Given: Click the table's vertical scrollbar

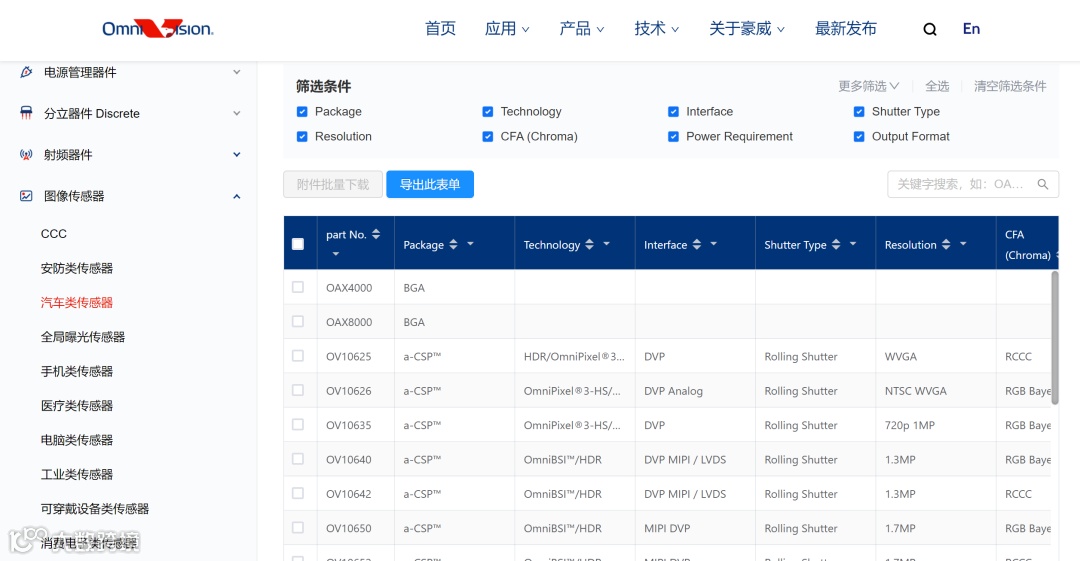Looking at the screenshot, I should pyautogui.click(x=1055, y=338).
